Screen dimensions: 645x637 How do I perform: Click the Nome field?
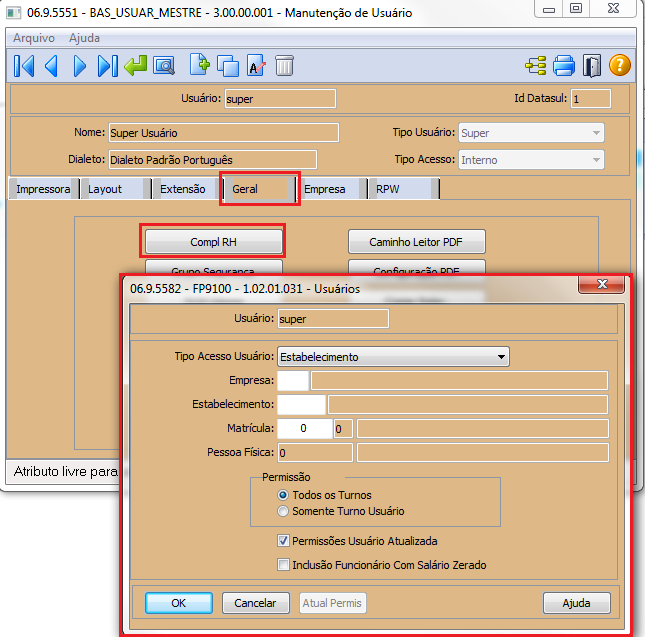[x=224, y=133]
